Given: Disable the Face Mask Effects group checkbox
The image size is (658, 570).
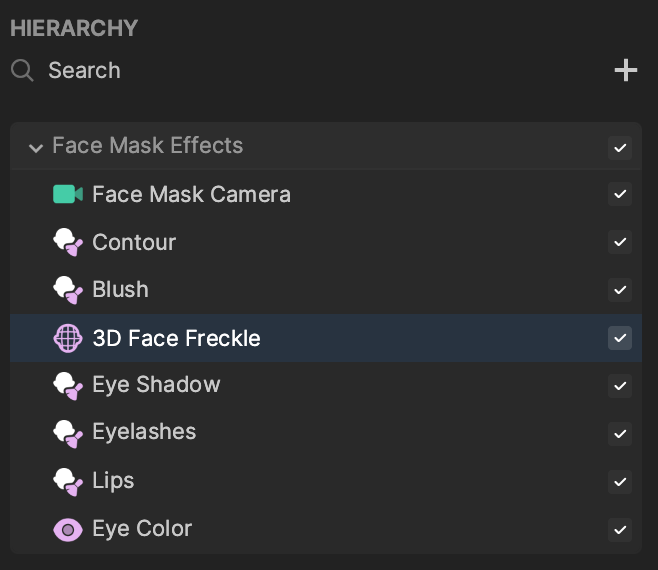Looking at the screenshot, I should tap(620, 148).
